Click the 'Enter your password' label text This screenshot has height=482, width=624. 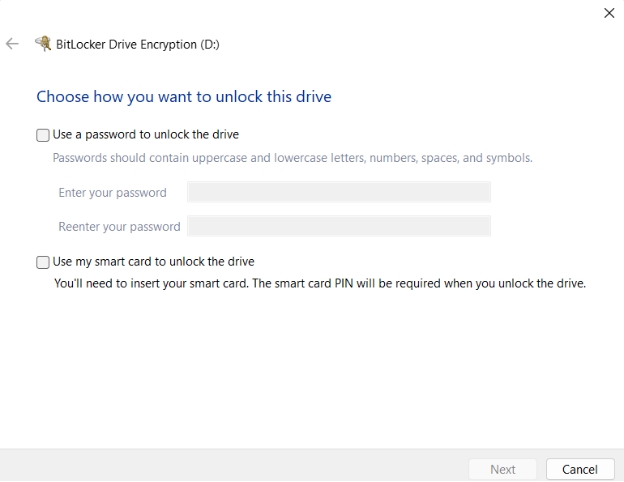click(x=112, y=192)
